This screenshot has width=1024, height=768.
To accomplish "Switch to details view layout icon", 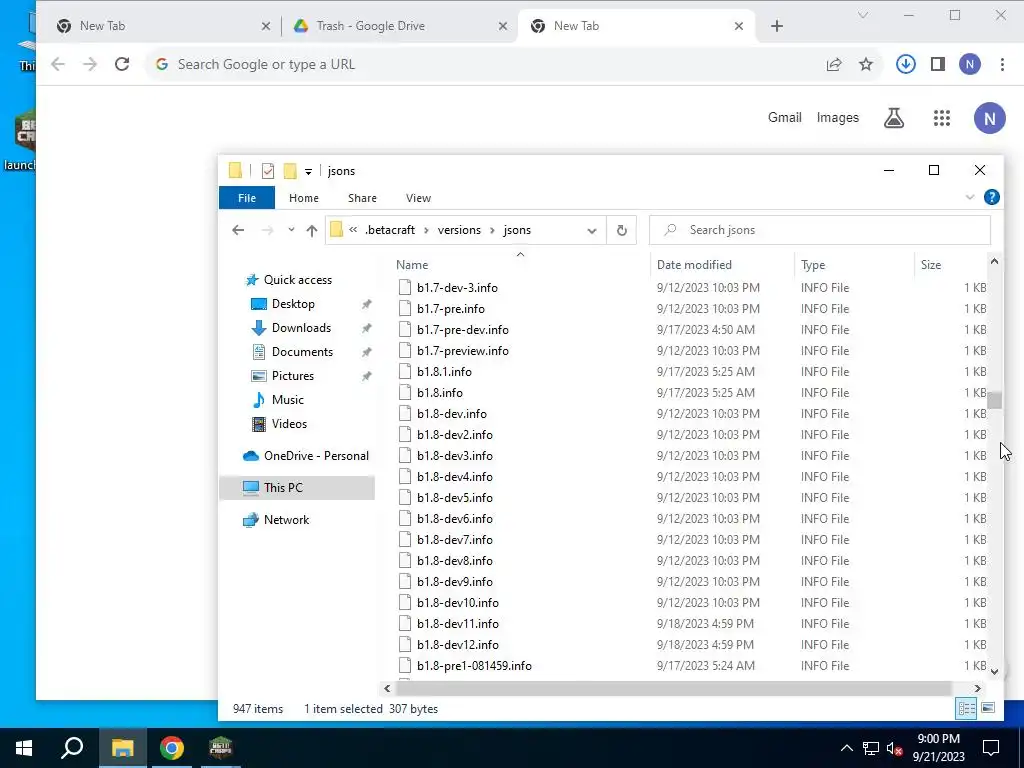I will [966, 709].
